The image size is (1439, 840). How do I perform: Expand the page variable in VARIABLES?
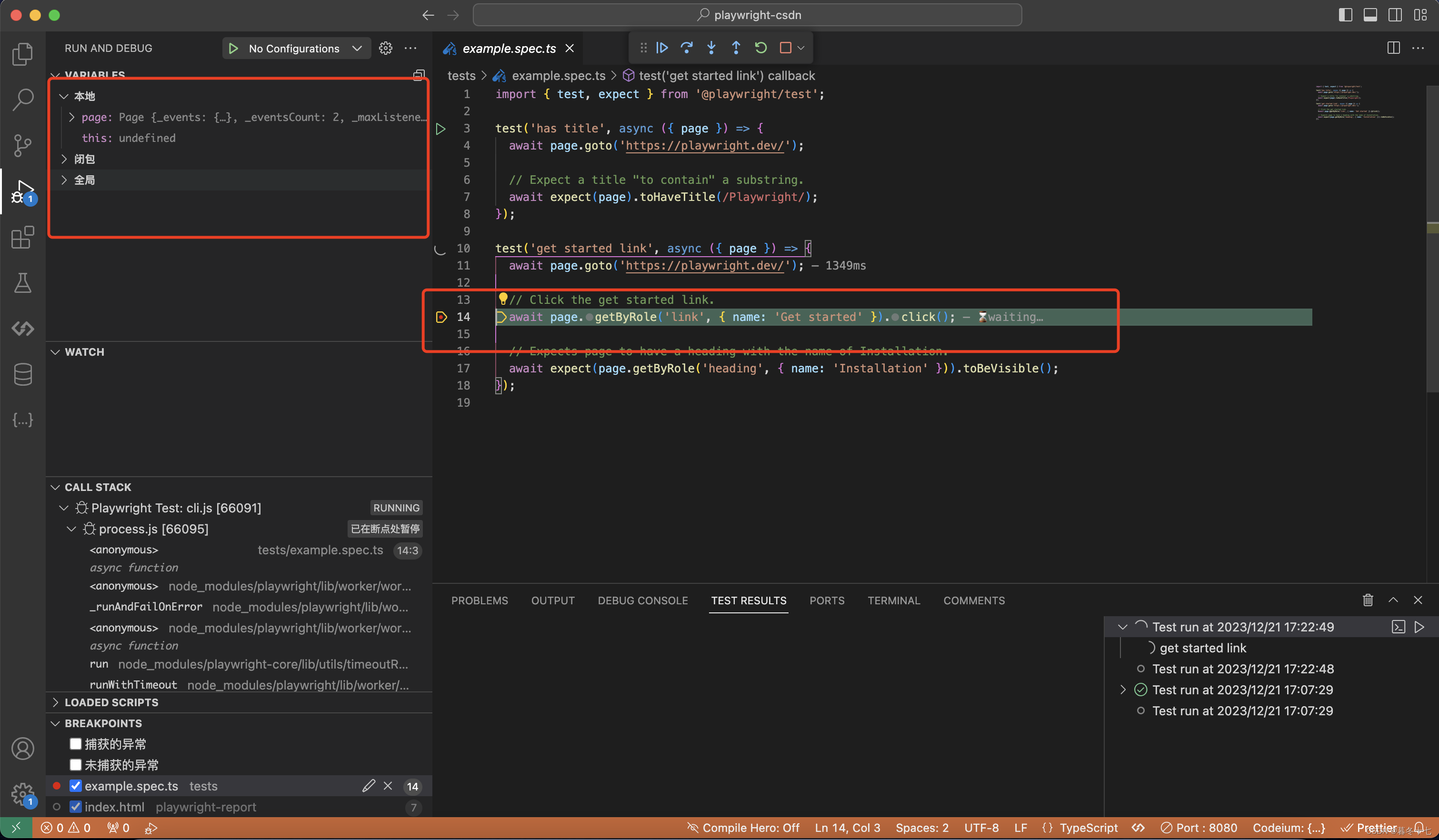coord(72,117)
